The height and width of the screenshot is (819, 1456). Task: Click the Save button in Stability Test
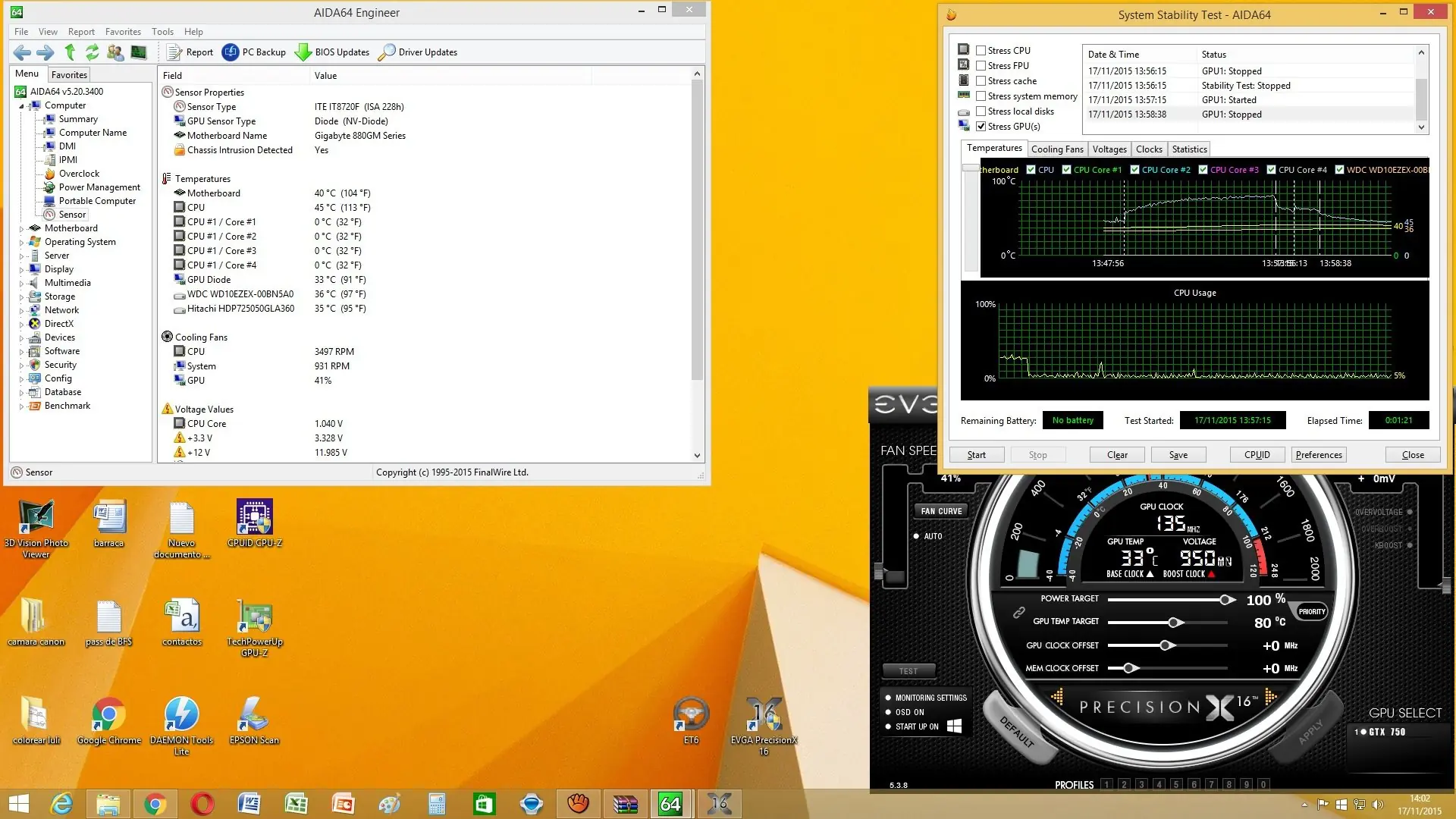coord(1178,455)
